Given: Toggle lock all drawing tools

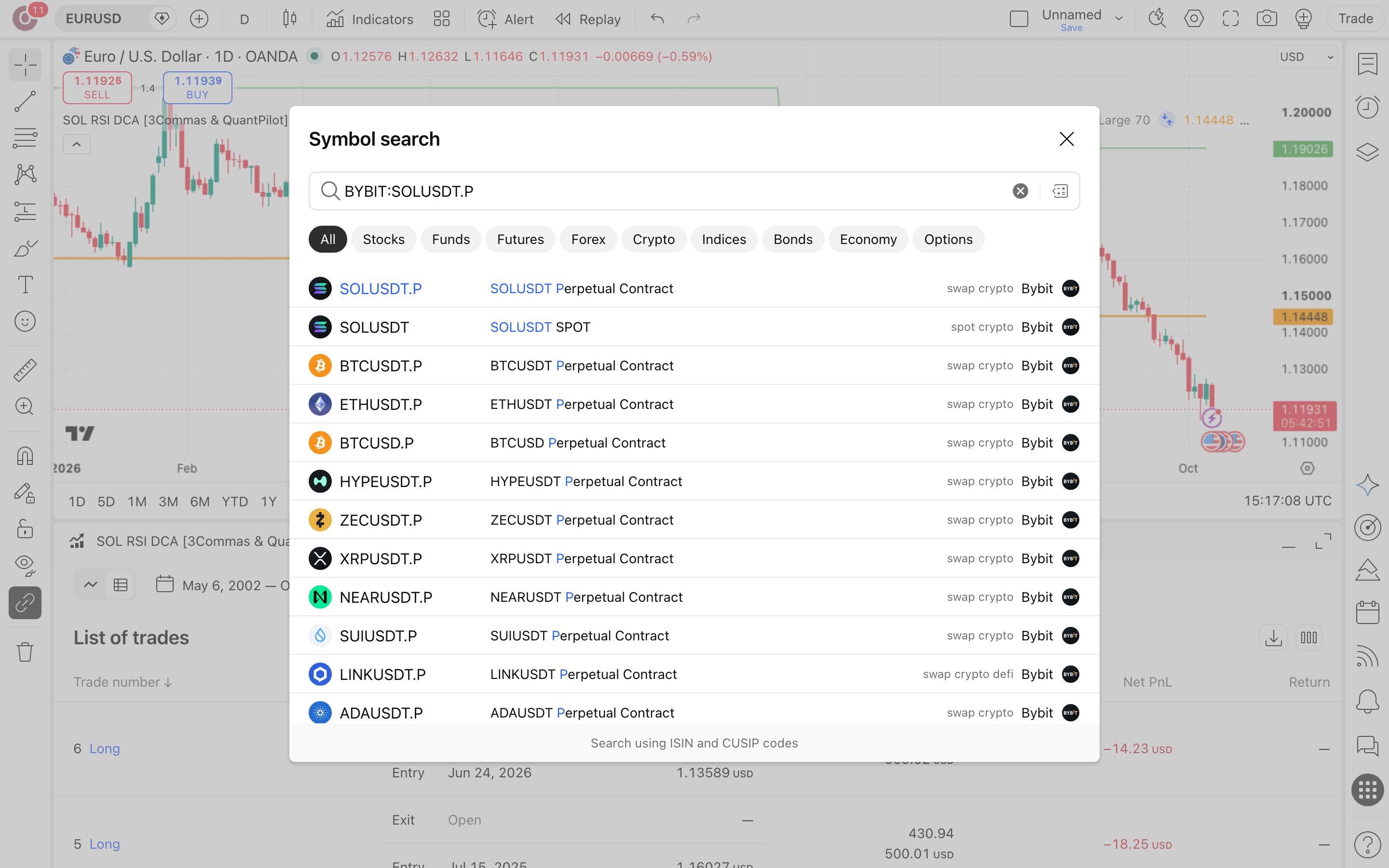Looking at the screenshot, I should pyautogui.click(x=25, y=529).
